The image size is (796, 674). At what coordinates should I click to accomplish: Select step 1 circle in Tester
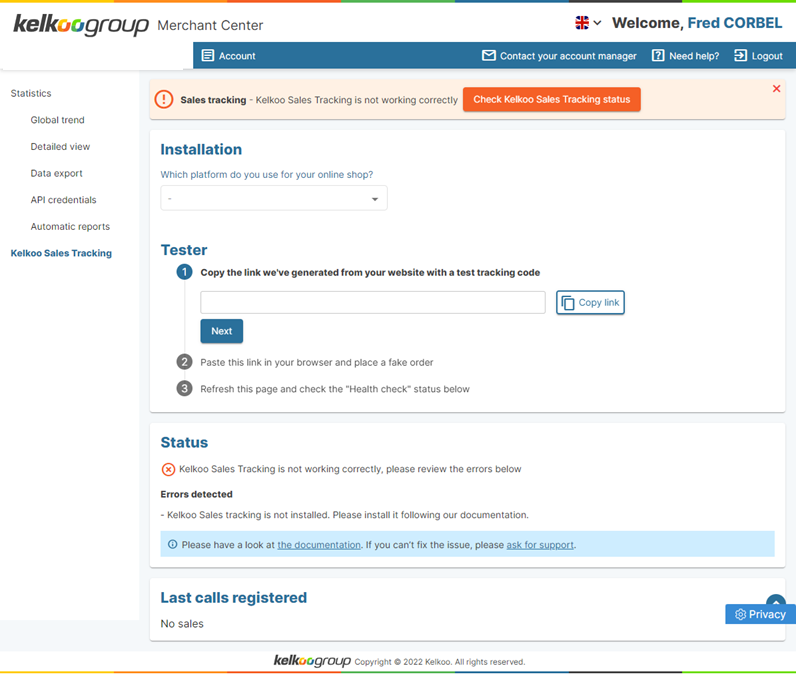point(184,272)
